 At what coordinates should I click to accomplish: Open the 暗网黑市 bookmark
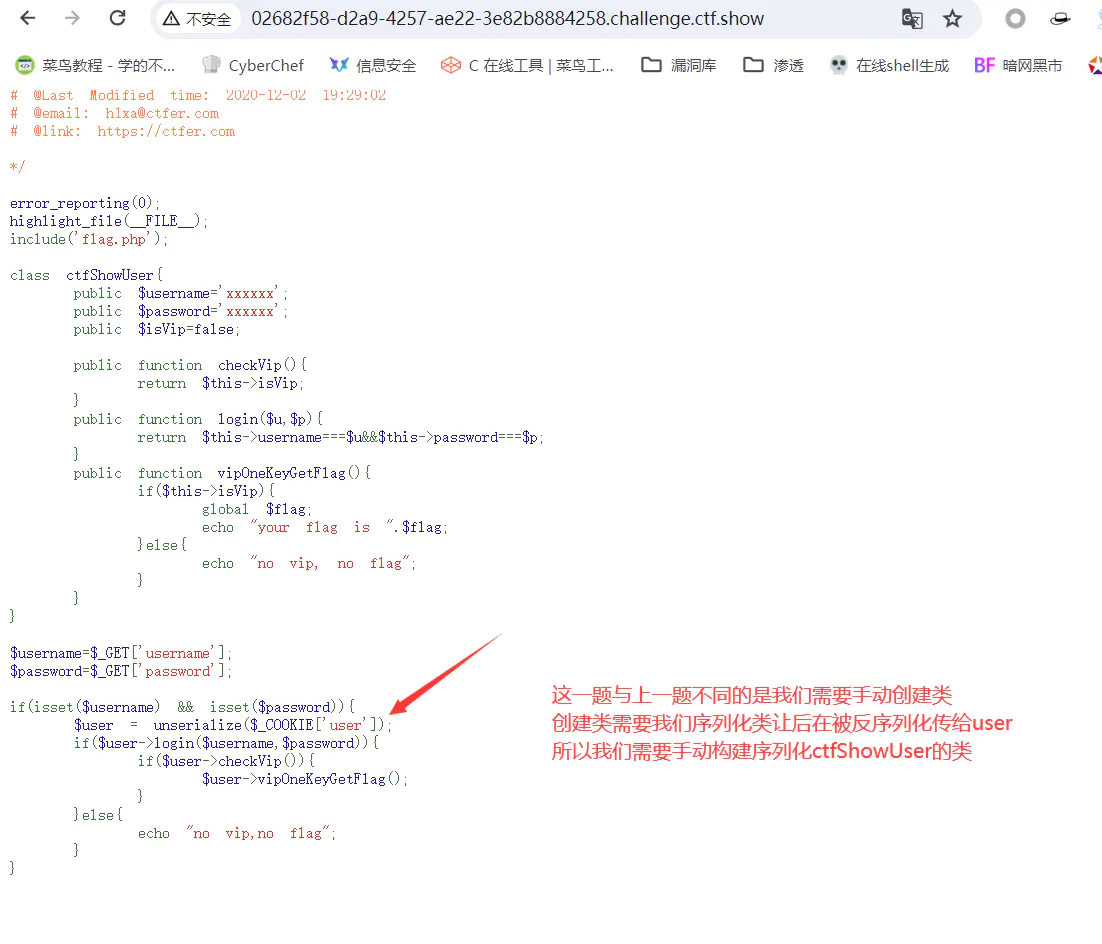click(1018, 65)
